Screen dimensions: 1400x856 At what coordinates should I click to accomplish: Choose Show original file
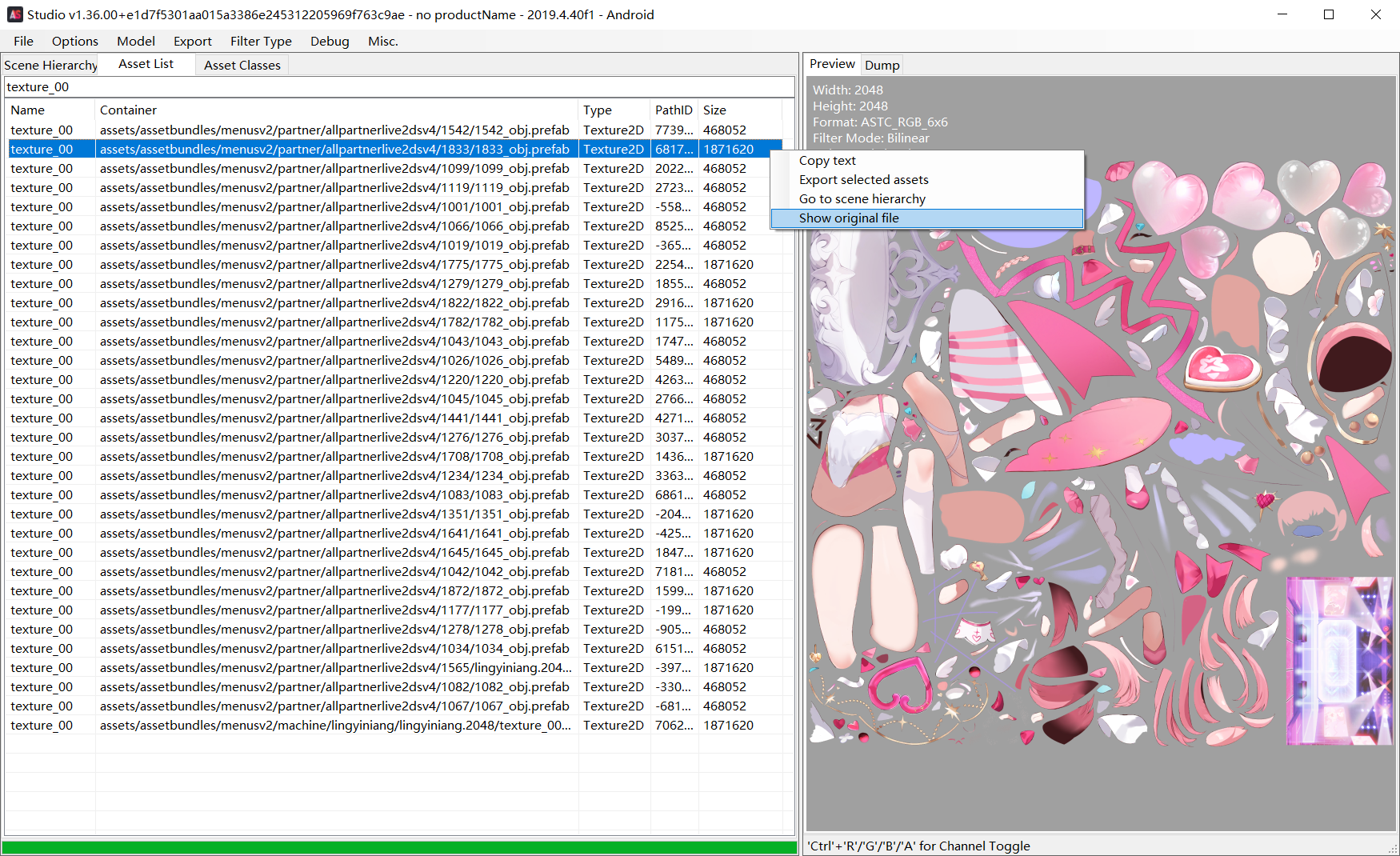pyautogui.click(x=927, y=218)
